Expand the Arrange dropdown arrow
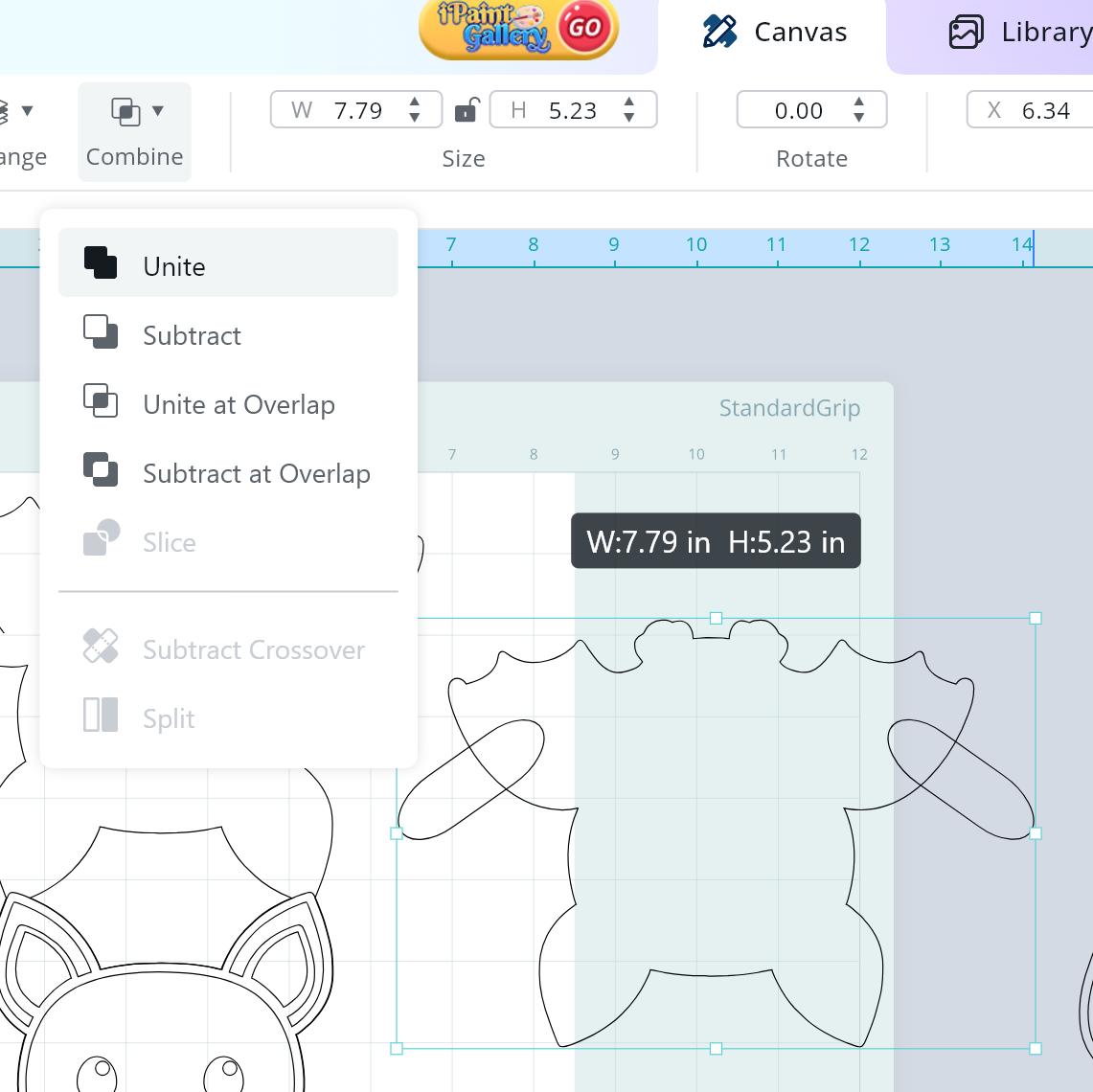1093x1092 pixels. (27, 111)
